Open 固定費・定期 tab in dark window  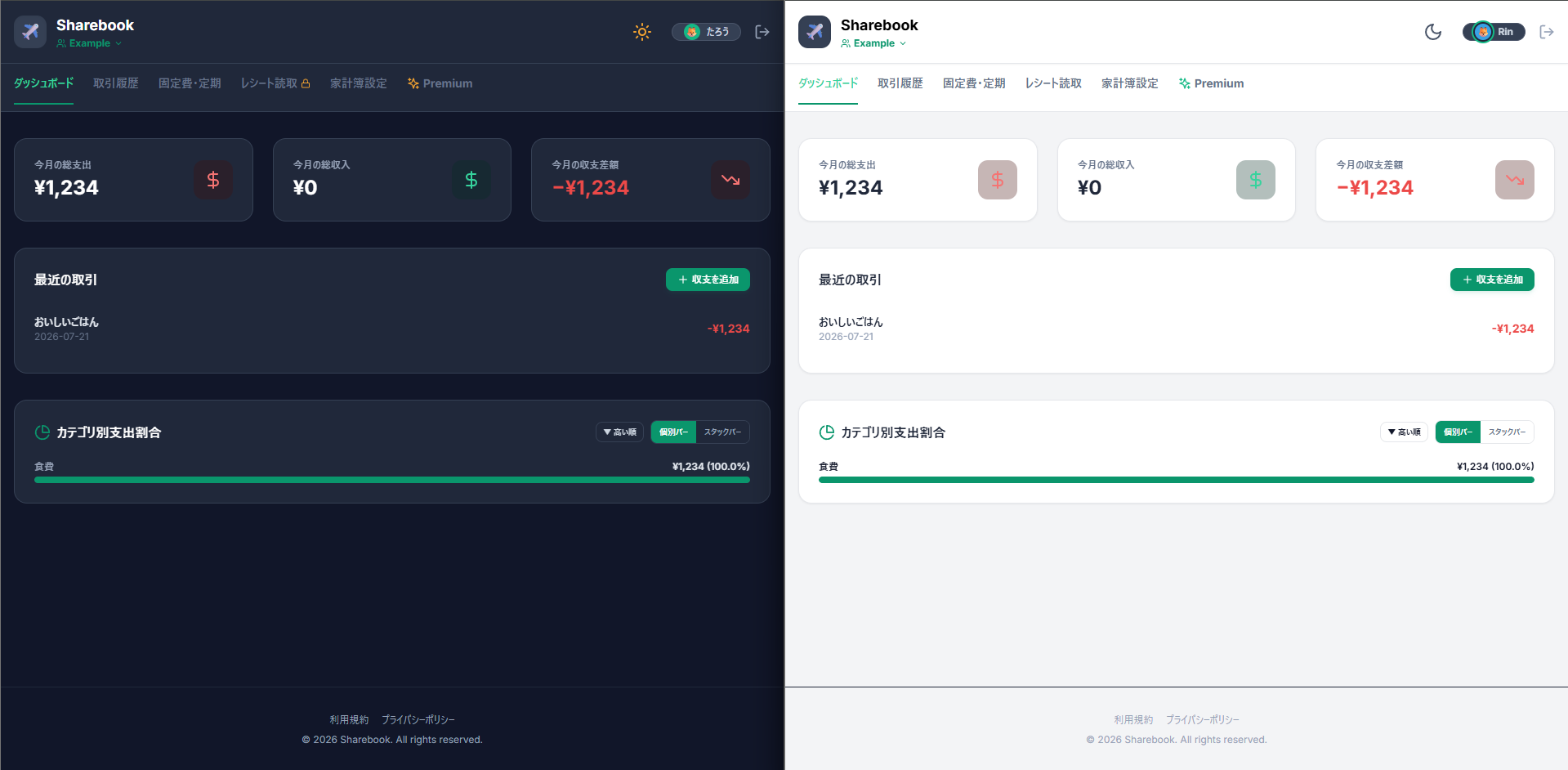coord(190,83)
